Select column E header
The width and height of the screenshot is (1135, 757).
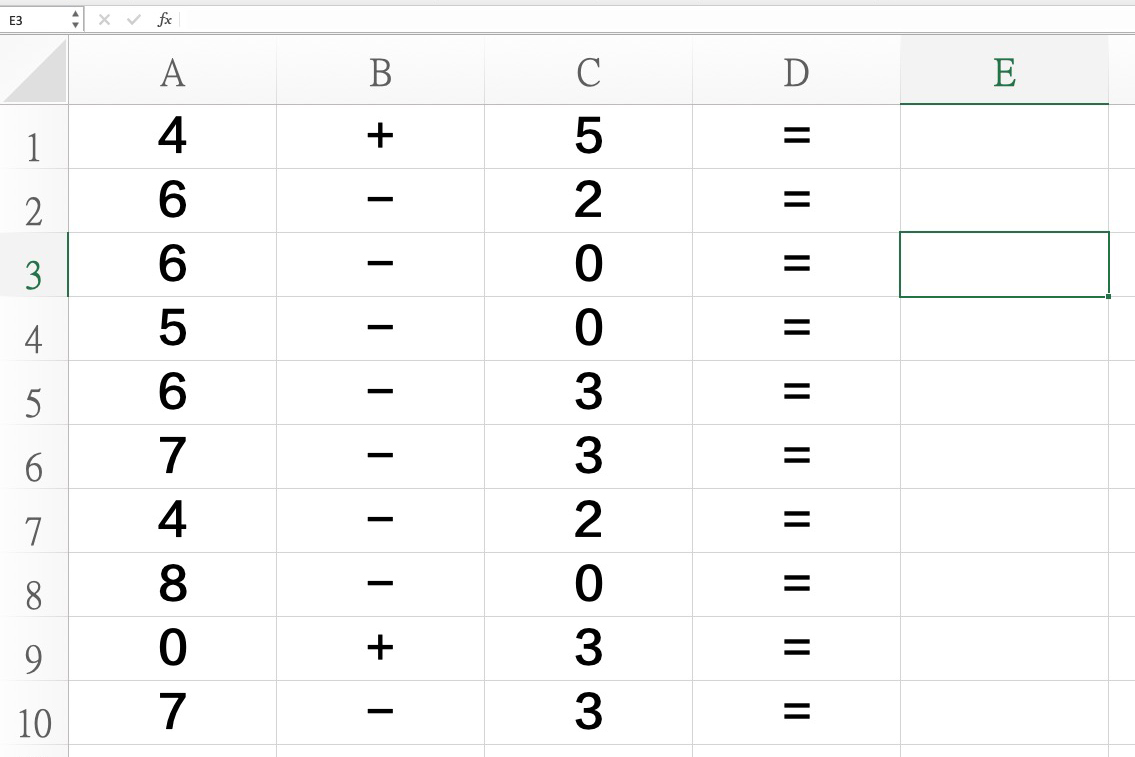coord(1004,71)
